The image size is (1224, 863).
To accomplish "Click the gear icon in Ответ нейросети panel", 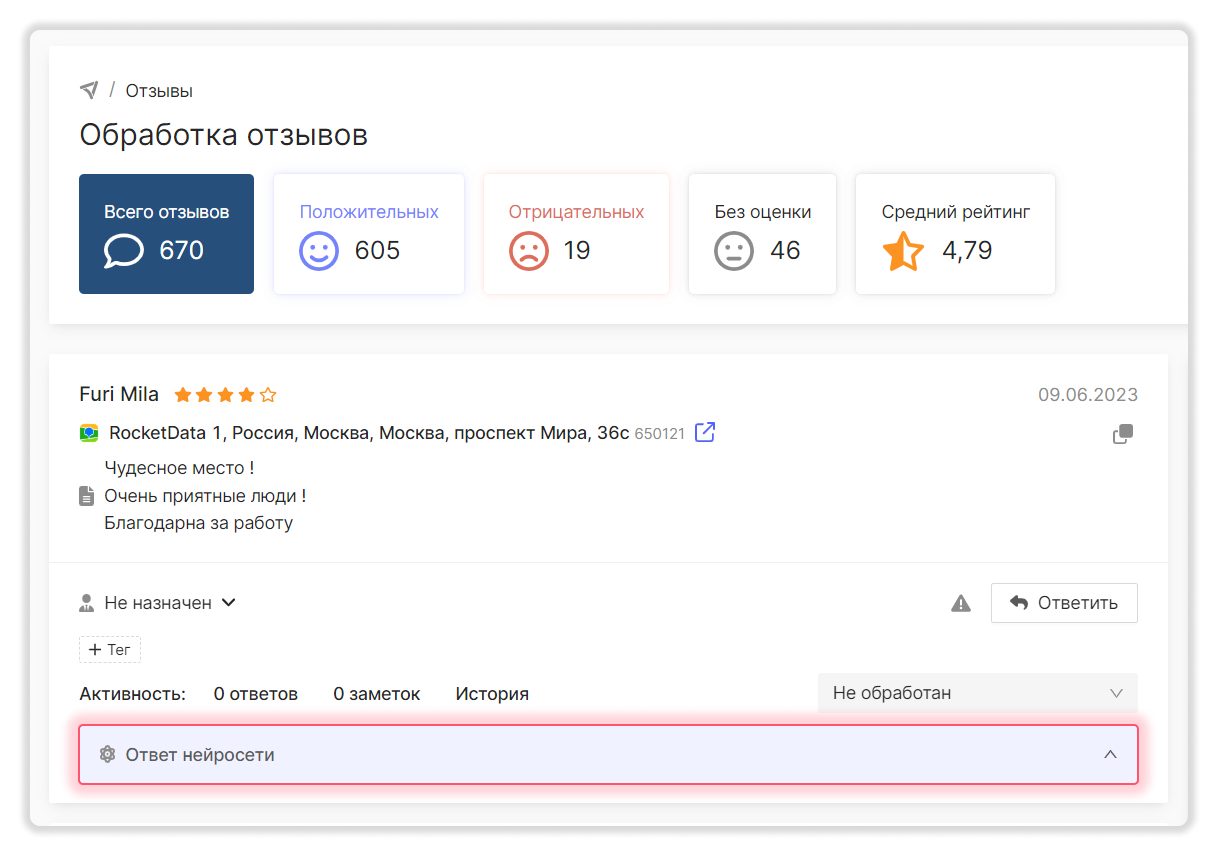I will [107, 754].
